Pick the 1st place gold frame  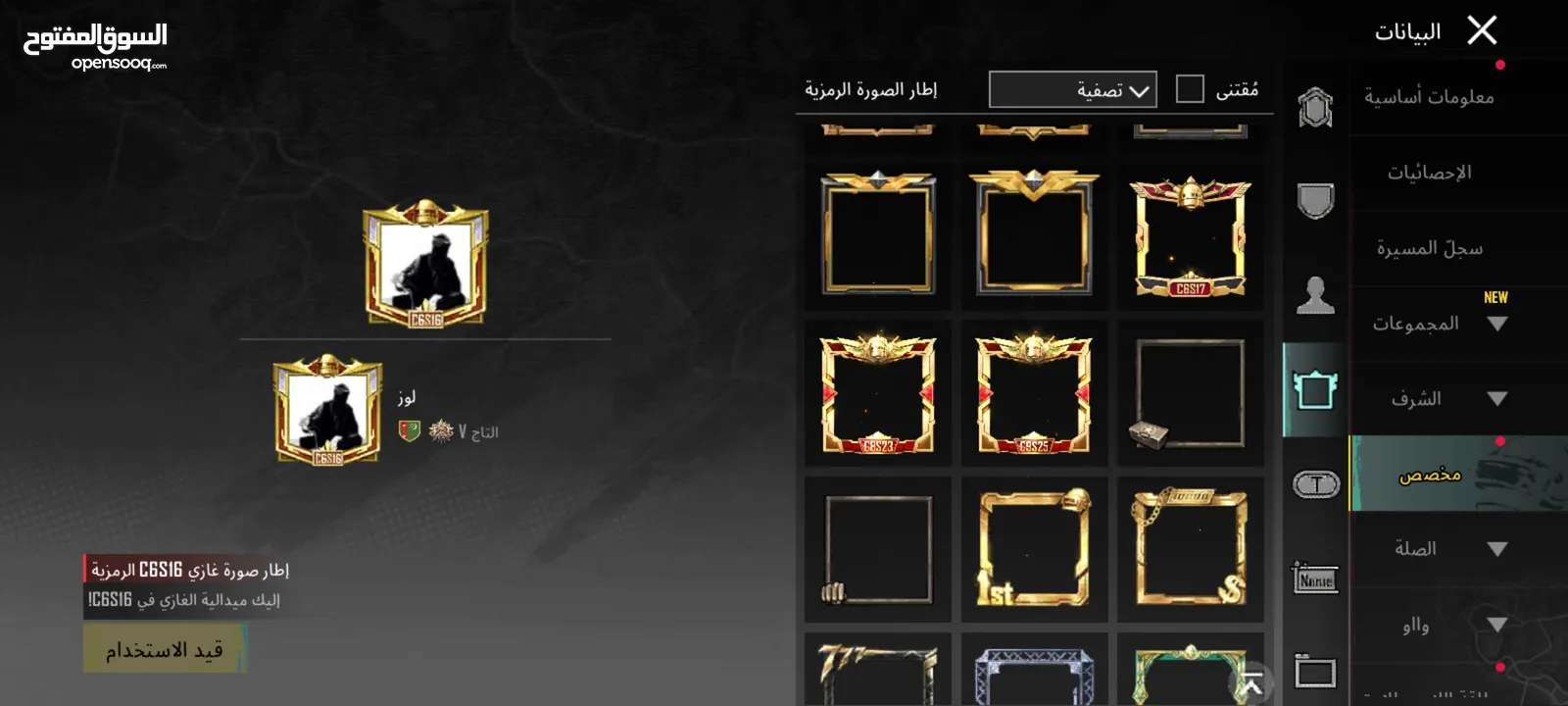(x=1034, y=548)
